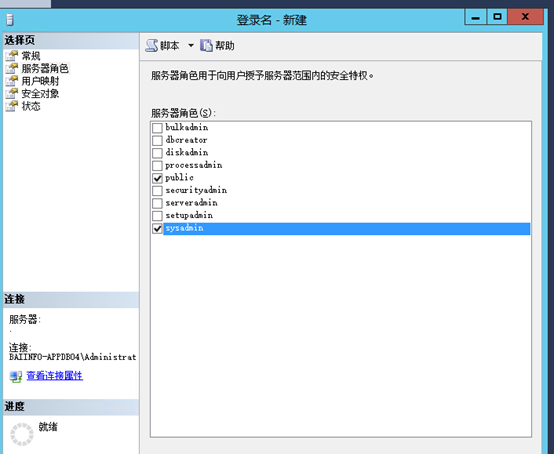554x454 pixels.
Task: Toggle the public role checkbox
Action: tap(157, 178)
